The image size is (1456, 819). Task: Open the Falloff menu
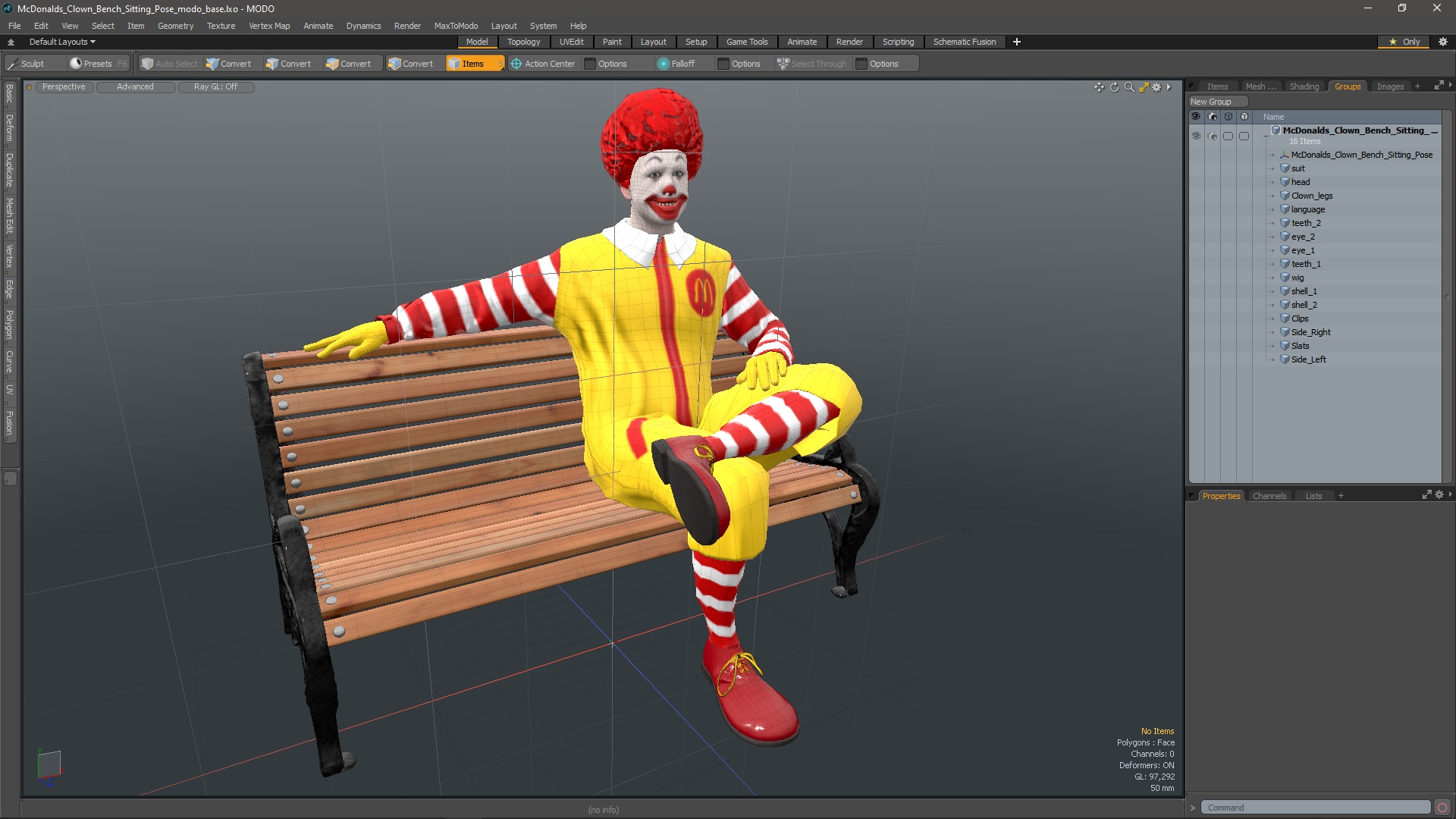point(676,64)
